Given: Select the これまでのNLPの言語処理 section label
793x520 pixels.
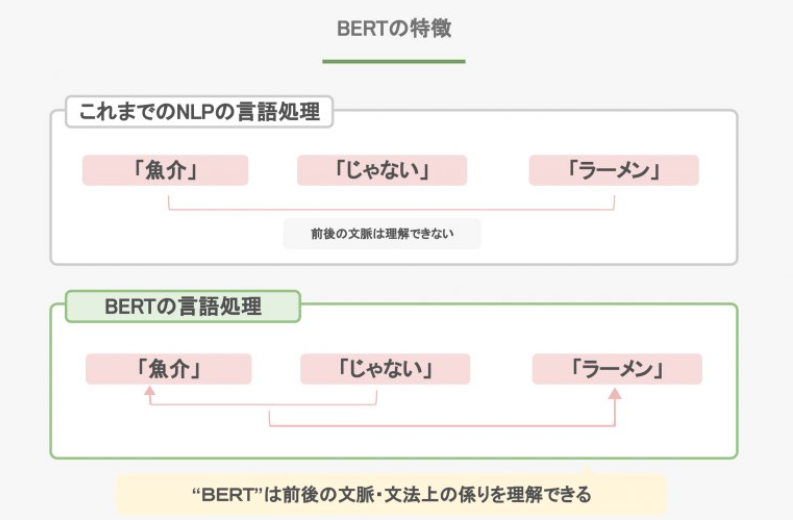Looking at the screenshot, I should pos(200,112).
